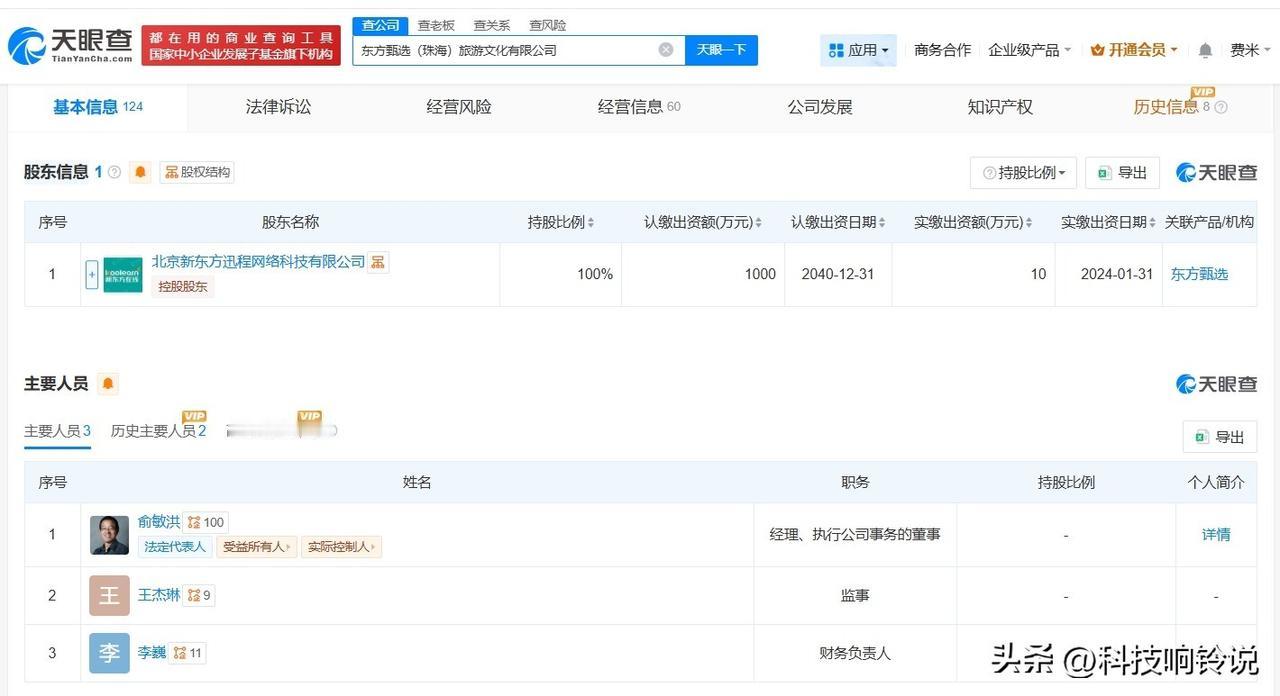View 详情 for 俞敏洪
This screenshot has width=1280, height=696.
click(x=1216, y=535)
